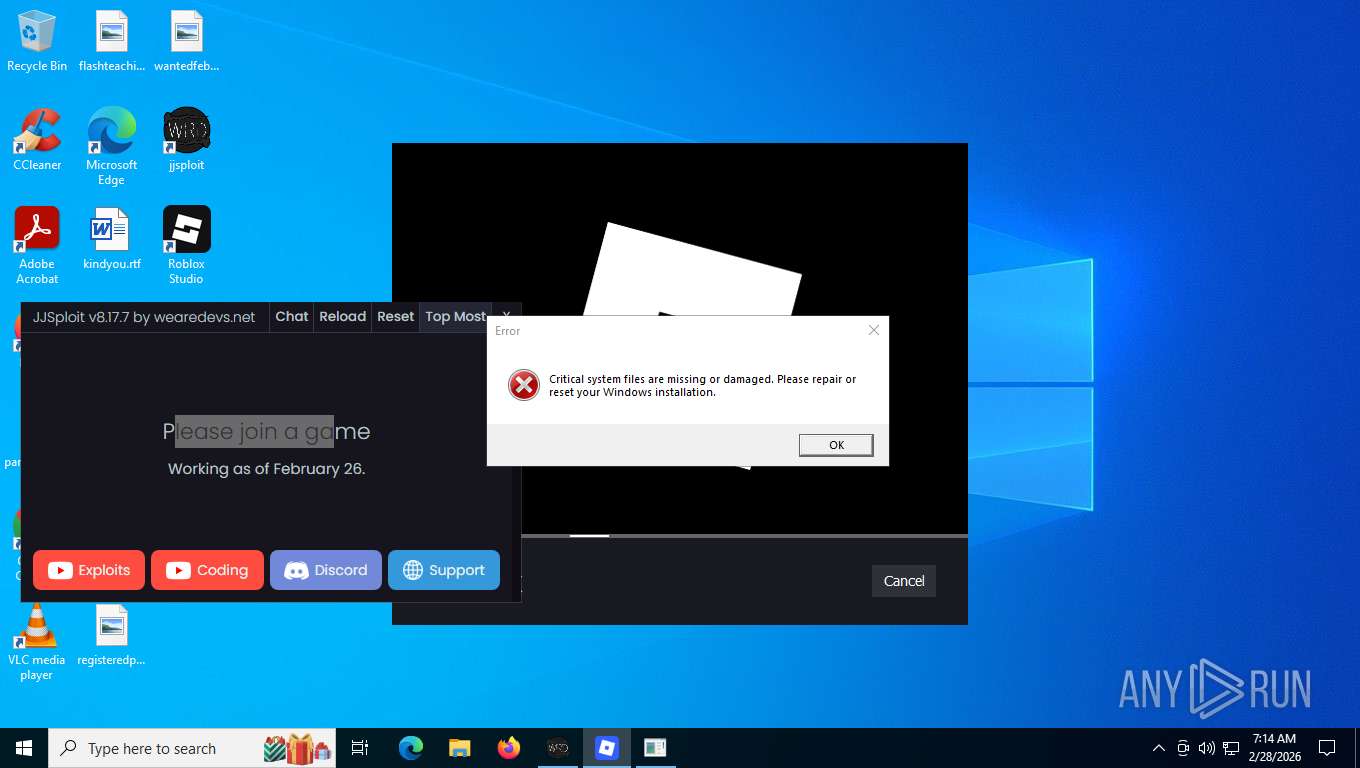The width and height of the screenshot is (1360, 768).
Task: Click the Chat tab in JJSploit
Action: click(292, 316)
